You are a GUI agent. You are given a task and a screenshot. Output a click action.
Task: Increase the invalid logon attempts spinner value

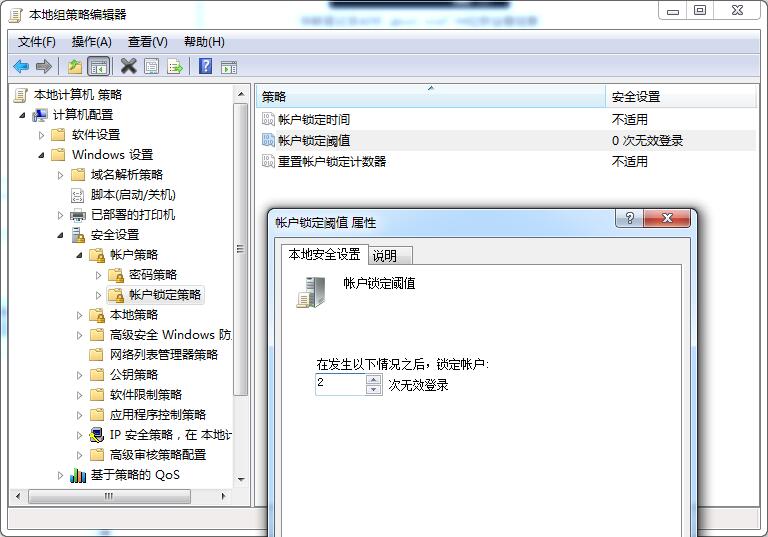click(x=374, y=379)
